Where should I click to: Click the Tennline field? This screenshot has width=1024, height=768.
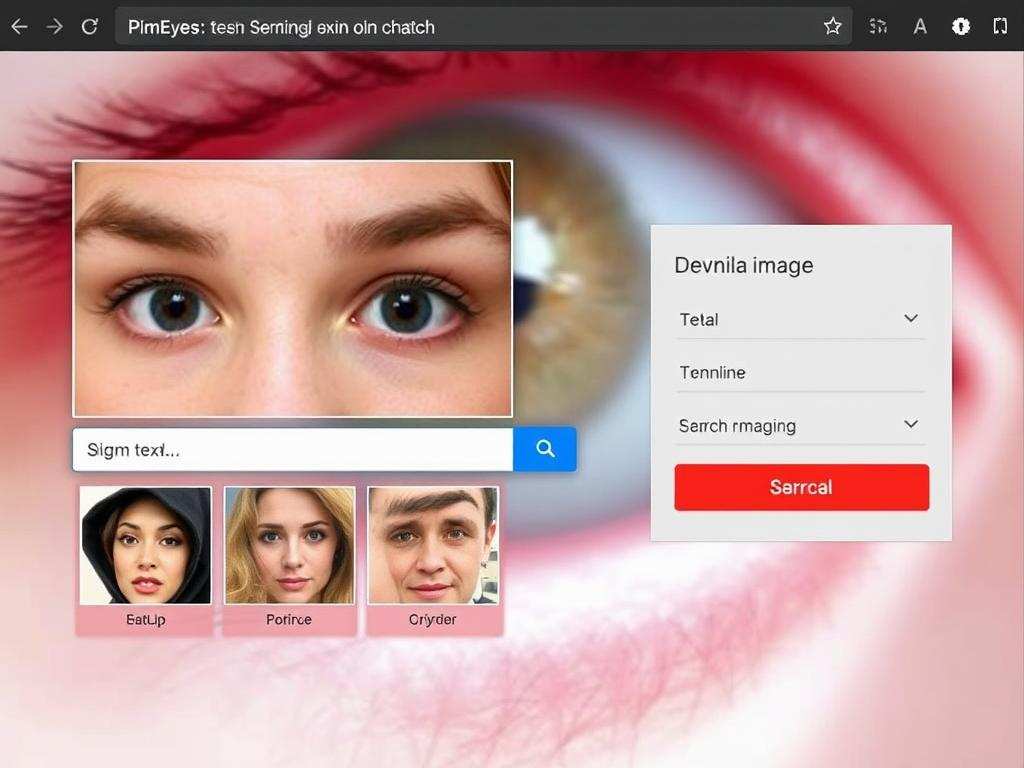coord(801,373)
